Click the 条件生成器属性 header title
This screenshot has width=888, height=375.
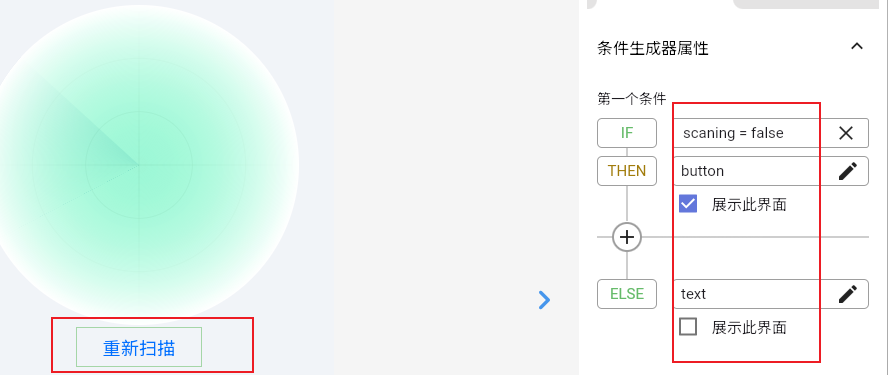coord(653,48)
